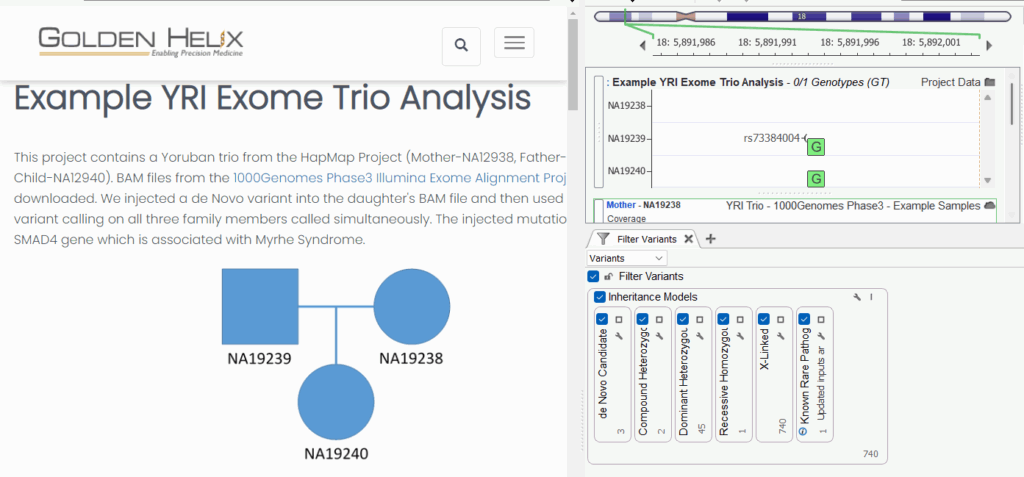Image resolution: width=1024 pixels, height=477 pixels.
Task: Click the cloud icon beside Example Samples
Action: [990, 205]
